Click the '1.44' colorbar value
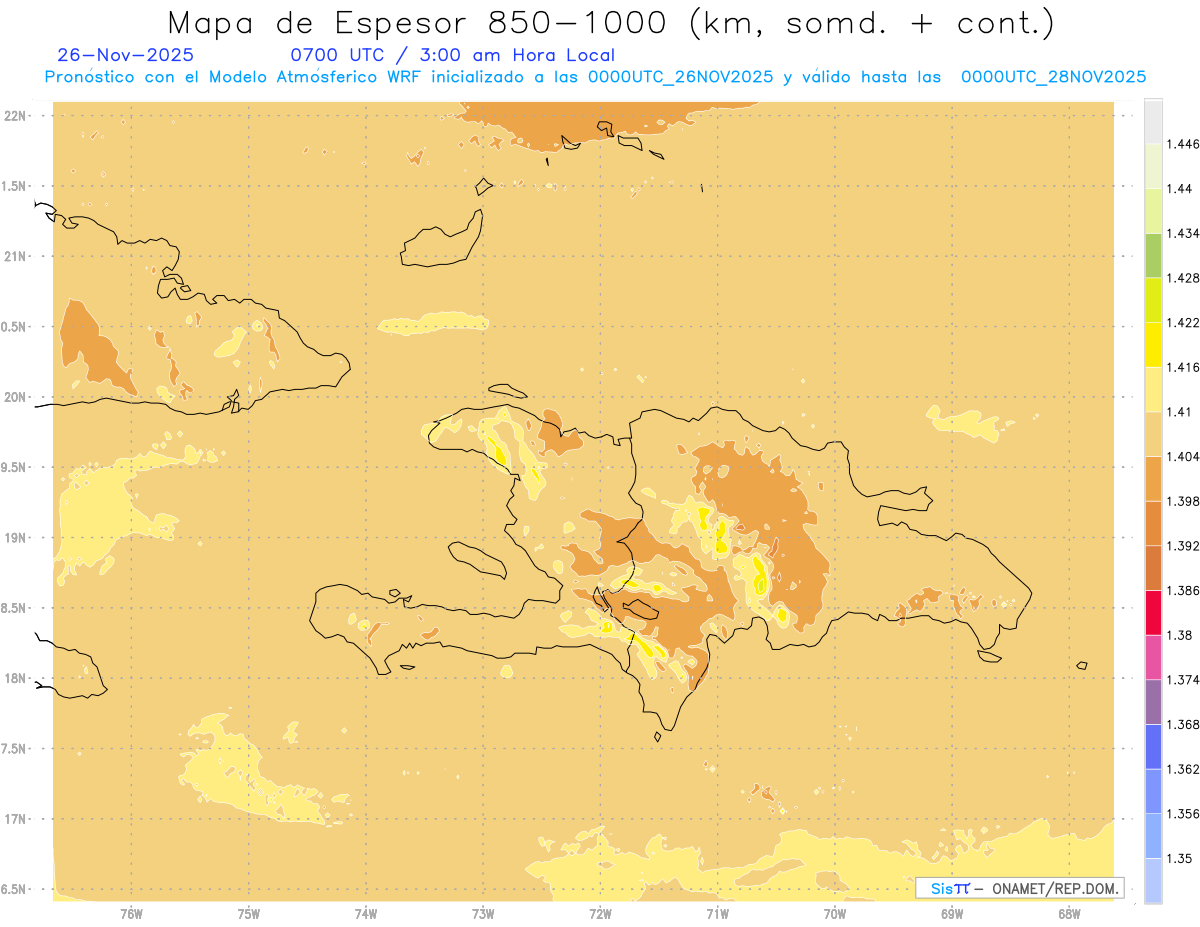The width and height of the screenshot is (1200, 927). [1179, 188]
